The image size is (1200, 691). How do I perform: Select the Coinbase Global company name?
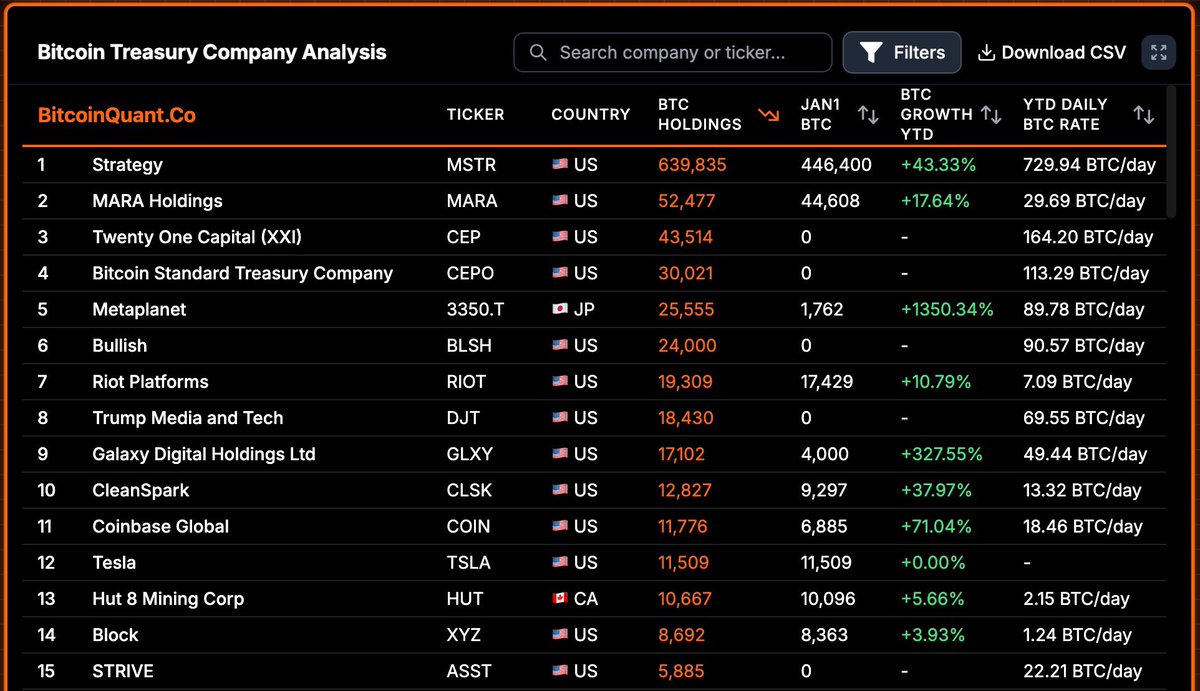click(161, 527)
